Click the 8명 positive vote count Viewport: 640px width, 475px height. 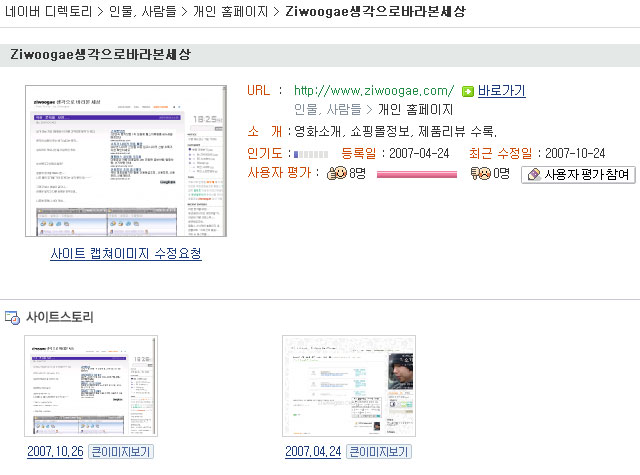point(358,173)
